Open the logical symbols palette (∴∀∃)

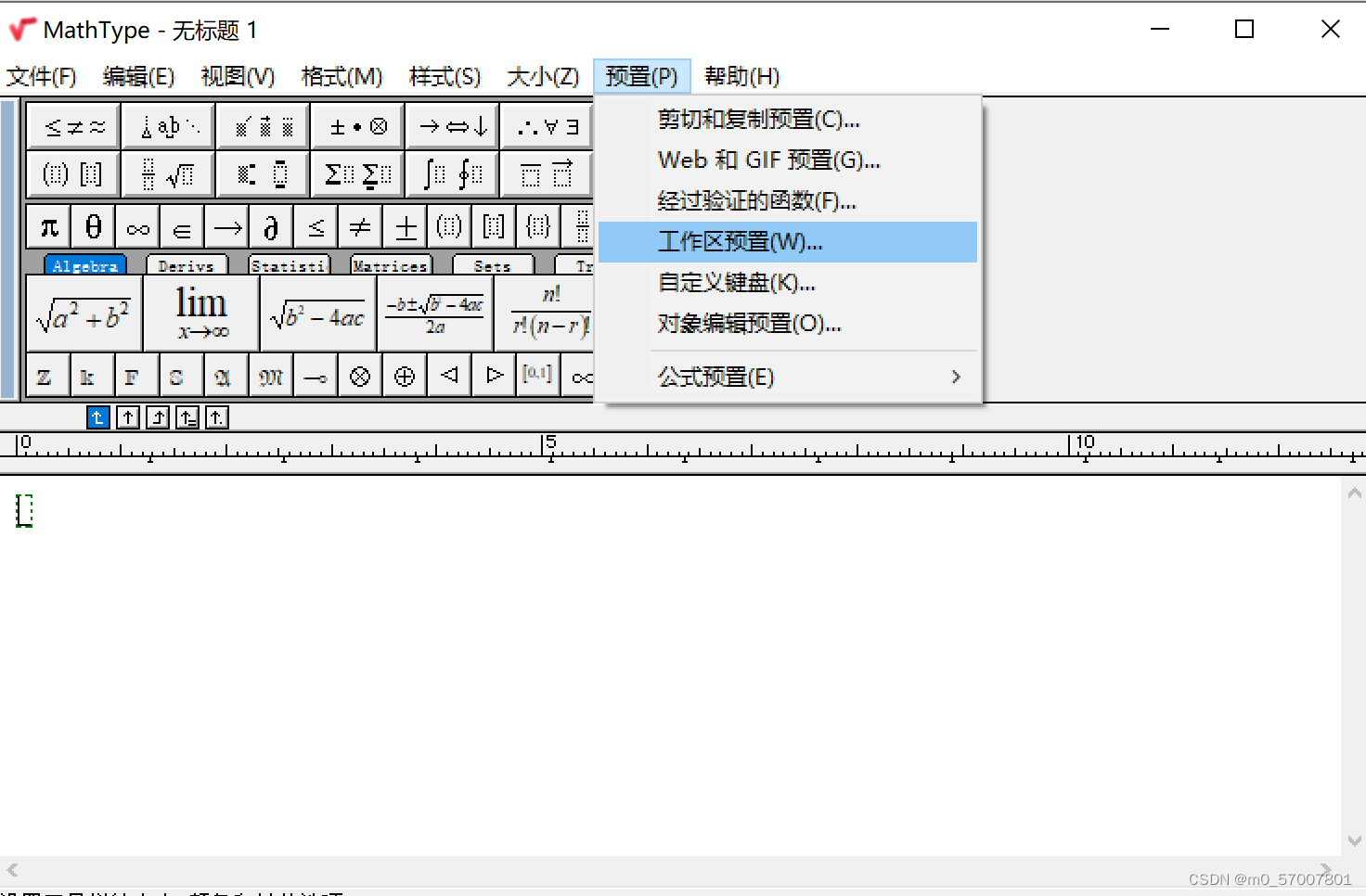pyautogui.click(x=548, y=127)
